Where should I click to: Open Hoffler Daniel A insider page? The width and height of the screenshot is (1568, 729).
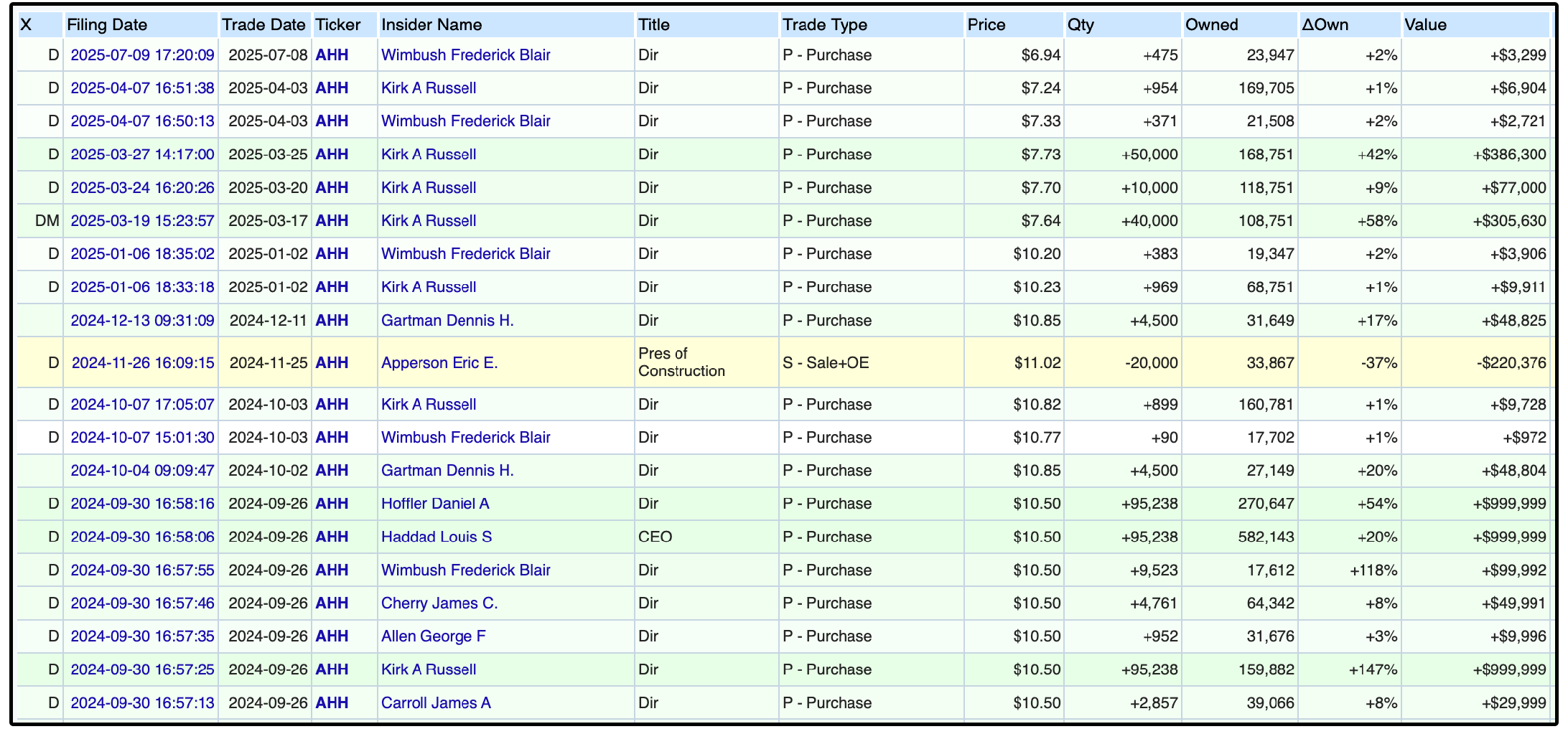(x=435, y=504)
